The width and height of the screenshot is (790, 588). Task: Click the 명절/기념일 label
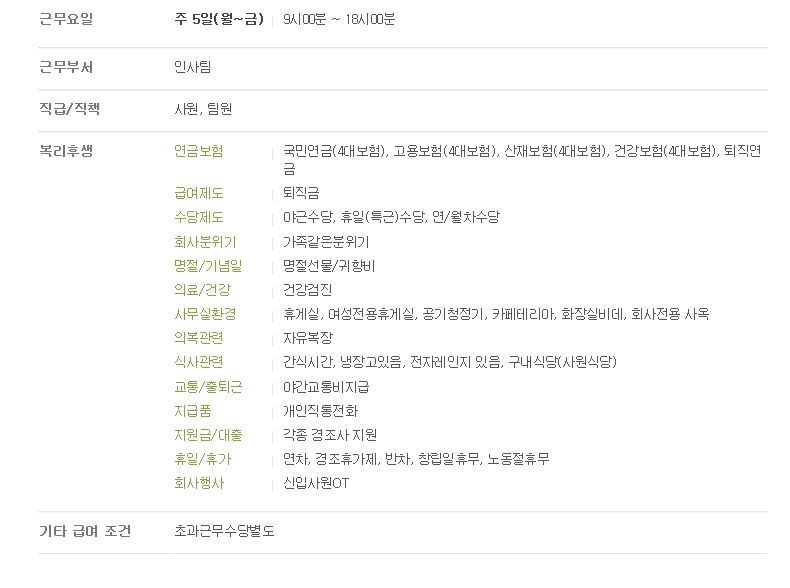click(208, 266)
